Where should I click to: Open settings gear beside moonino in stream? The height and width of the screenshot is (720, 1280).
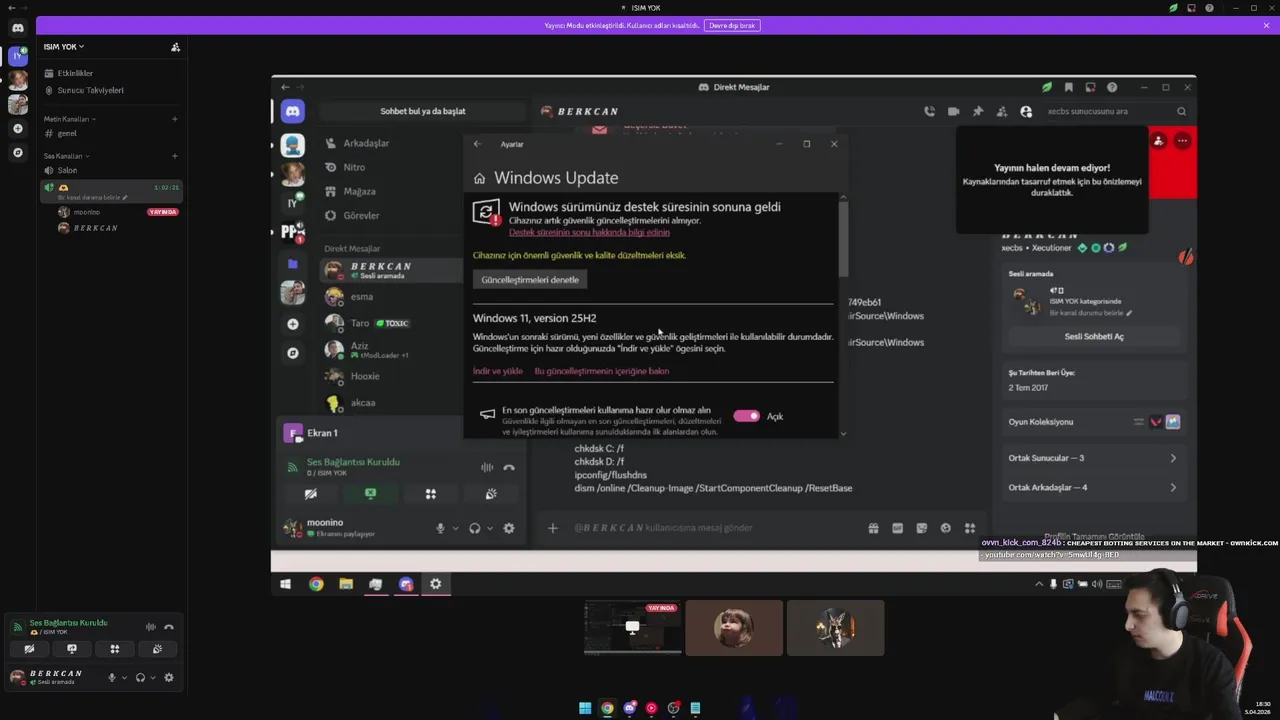509,528
